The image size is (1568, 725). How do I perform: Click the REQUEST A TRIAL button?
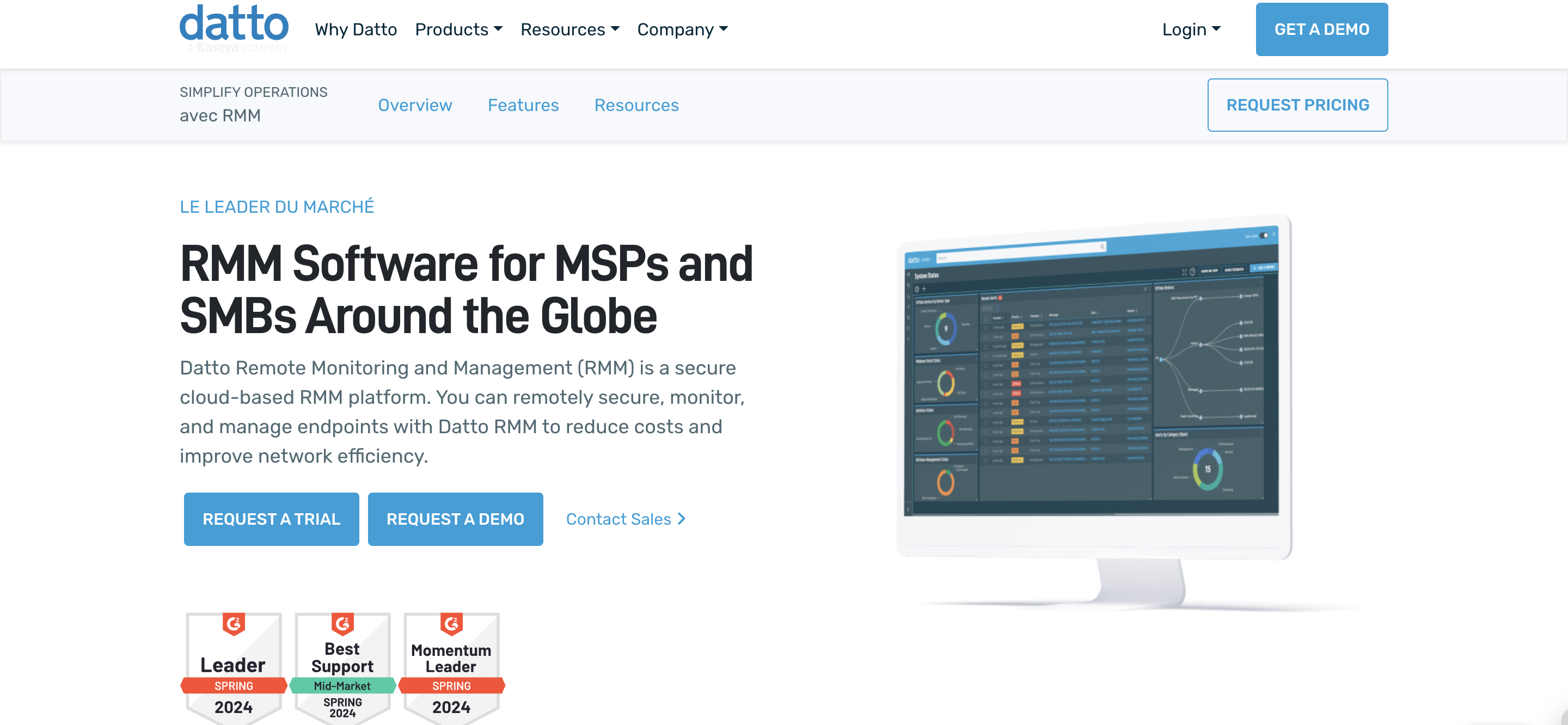(271, 519)
